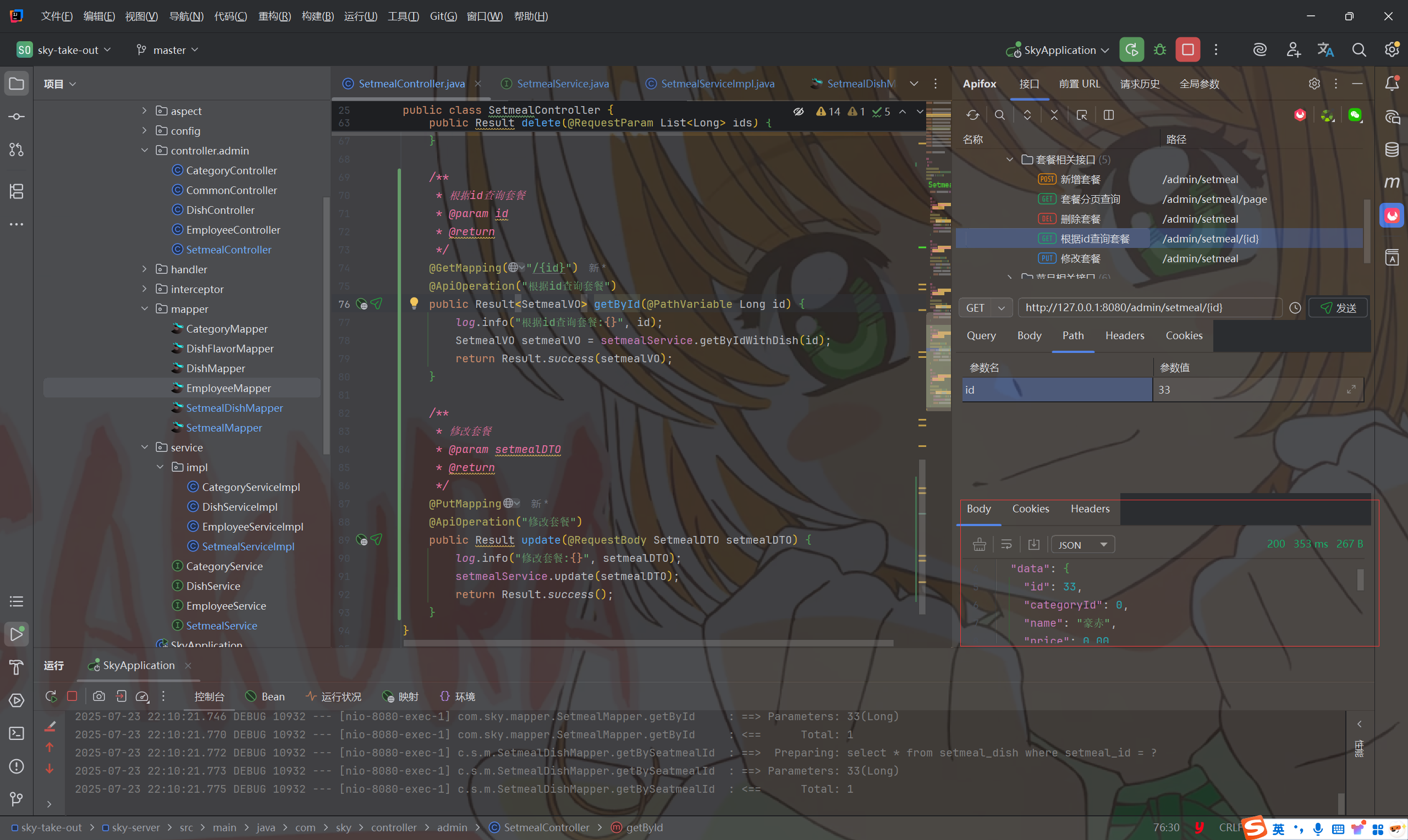1408x840 pixels.
Task: Select 修改套餐 PUT interface entry
Action: click(x=1080, y=259)
